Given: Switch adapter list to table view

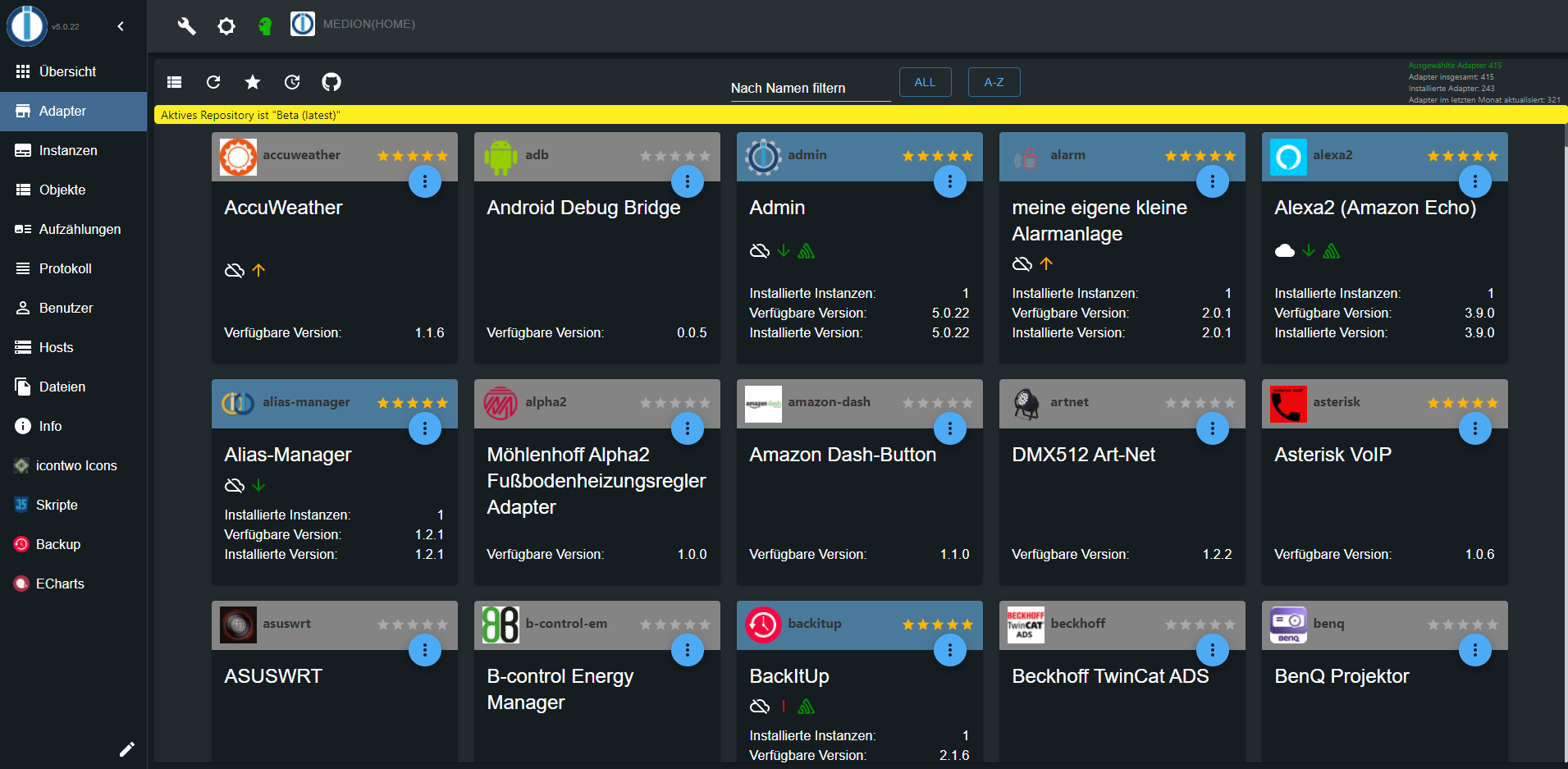Looking at the screenshot, I should click(174, 82).
